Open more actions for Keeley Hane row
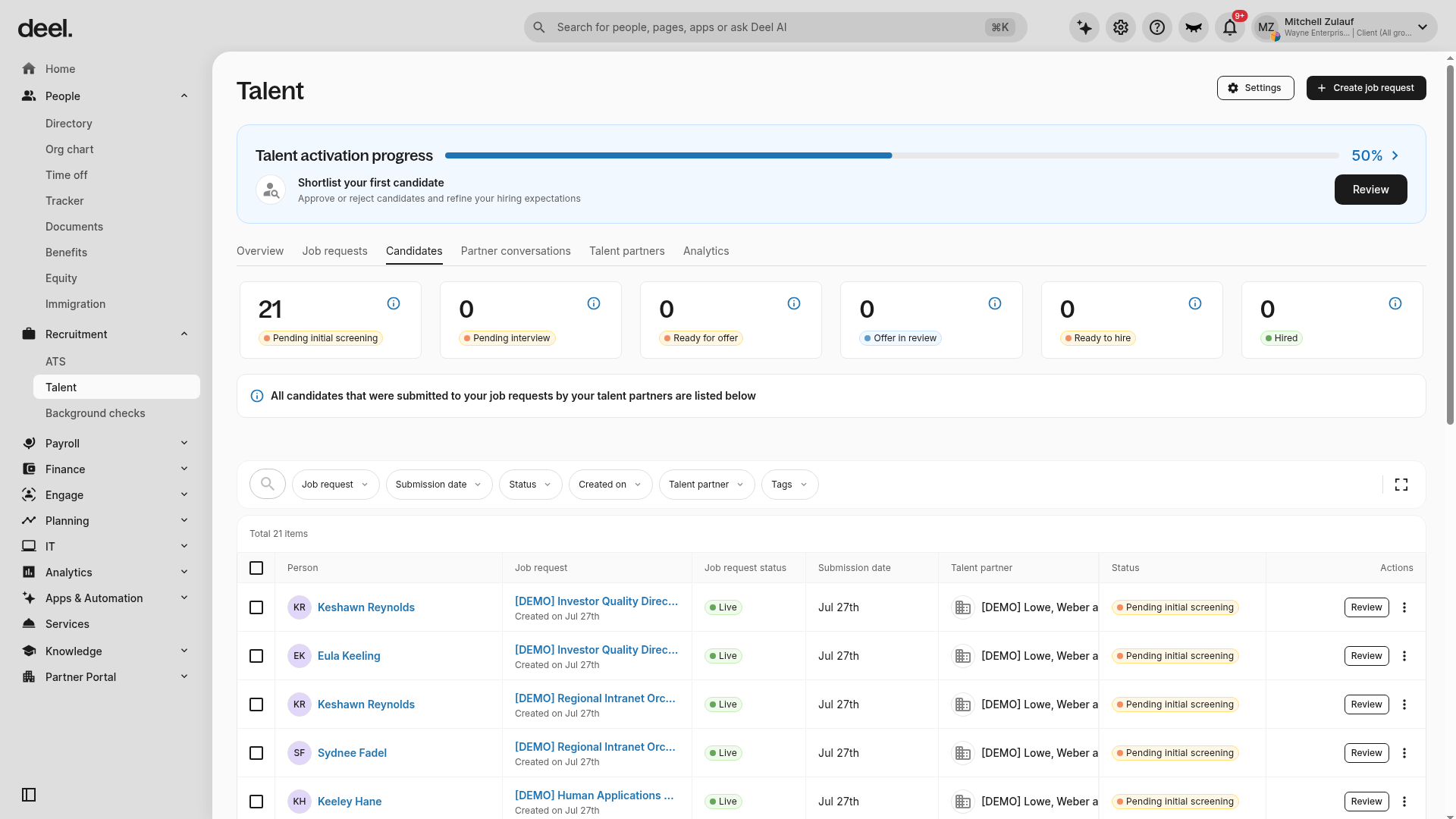This screenshot has height=819, width=1456. pos(1404,802)
